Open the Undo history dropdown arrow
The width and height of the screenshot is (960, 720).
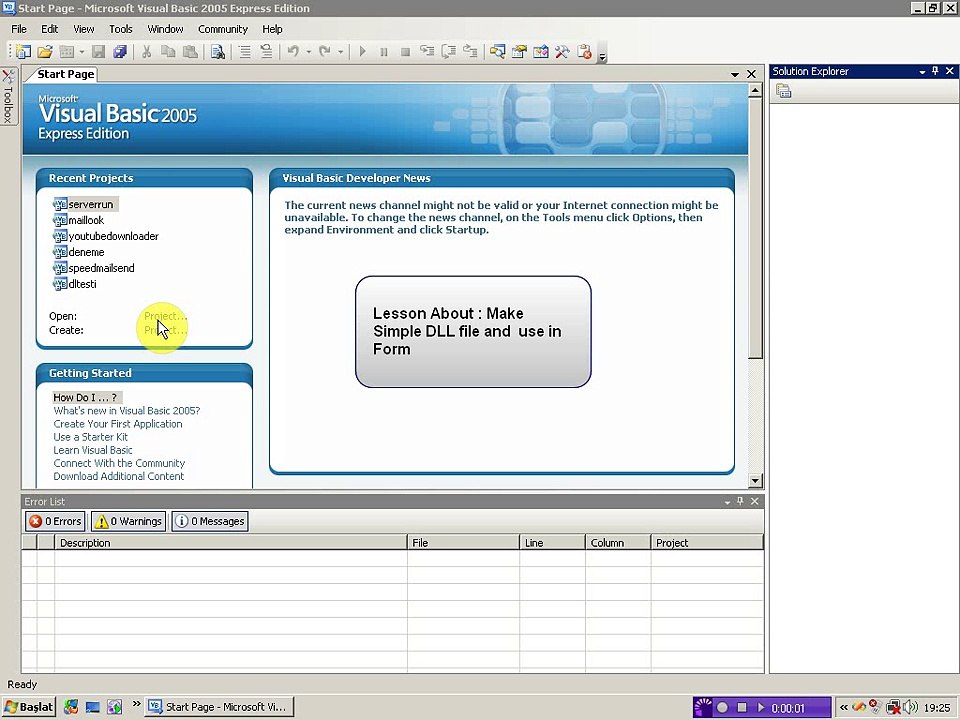point(308,52)
